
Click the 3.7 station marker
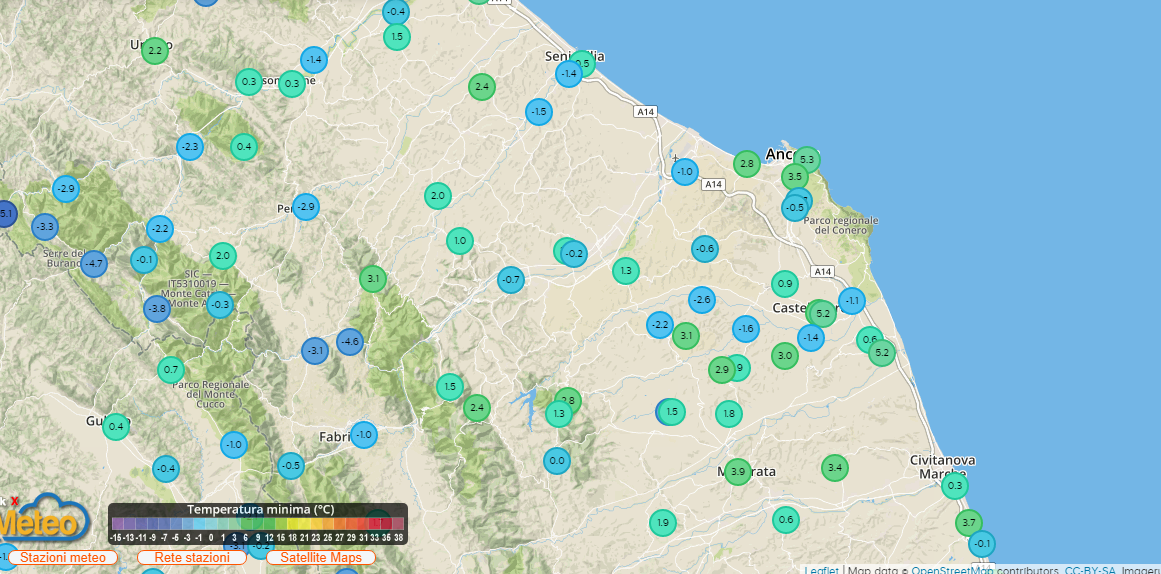(x=968, y=523)
